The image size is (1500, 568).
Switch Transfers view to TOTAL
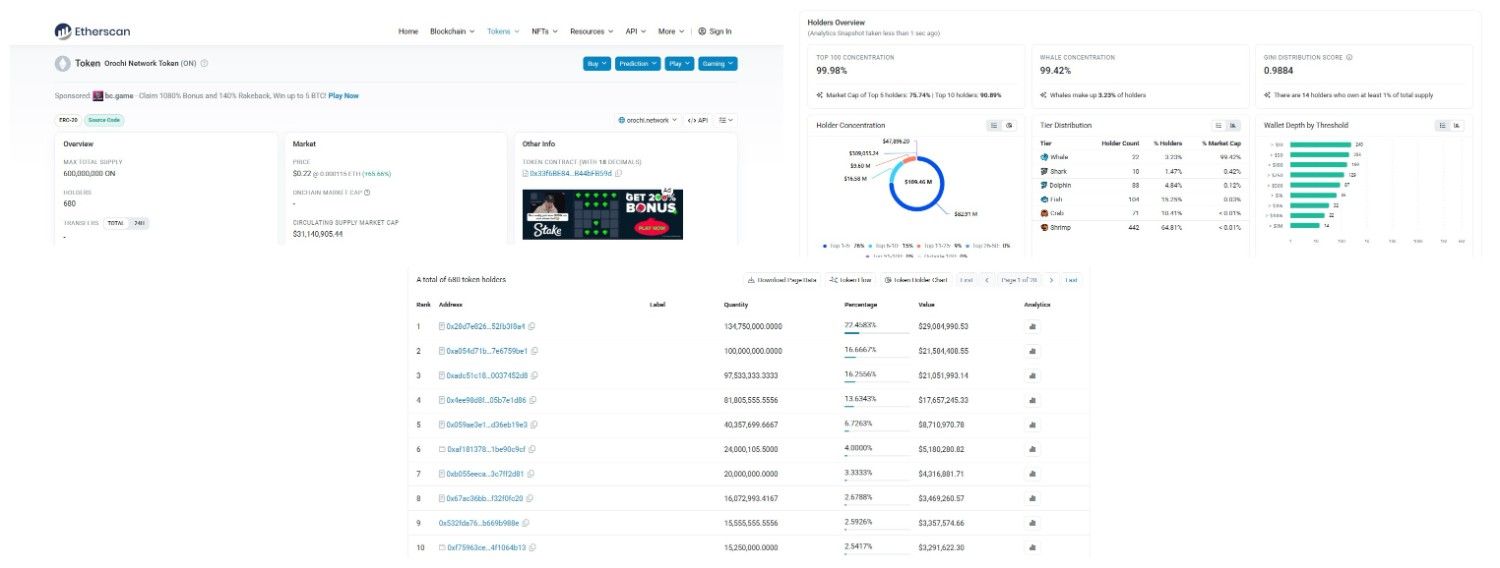click(116, 223)
